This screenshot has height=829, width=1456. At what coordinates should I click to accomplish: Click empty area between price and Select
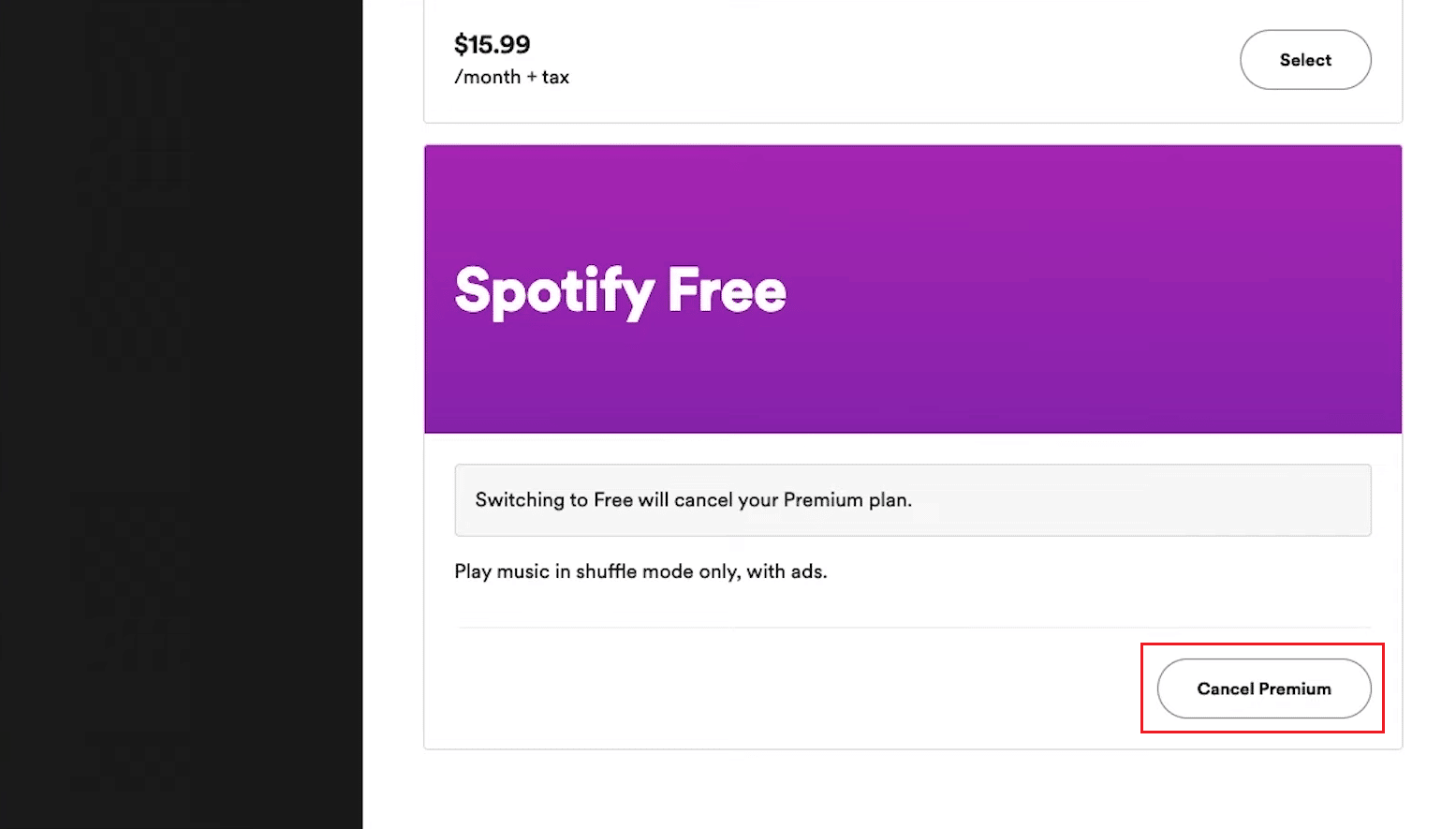[899, 60]
